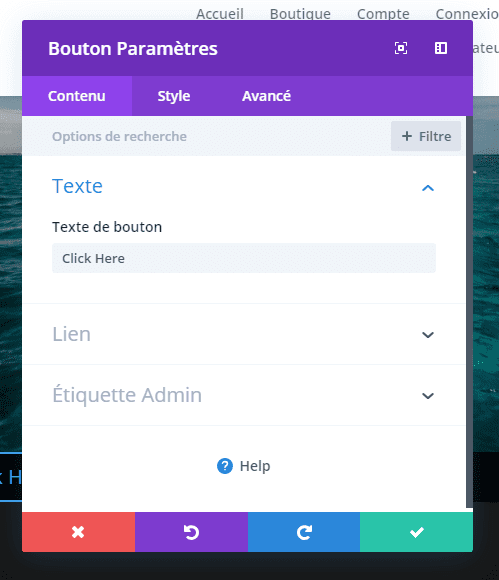
Task: Save changes with the green checkmark
Action: pyautogui.click(x=417, y=532)
